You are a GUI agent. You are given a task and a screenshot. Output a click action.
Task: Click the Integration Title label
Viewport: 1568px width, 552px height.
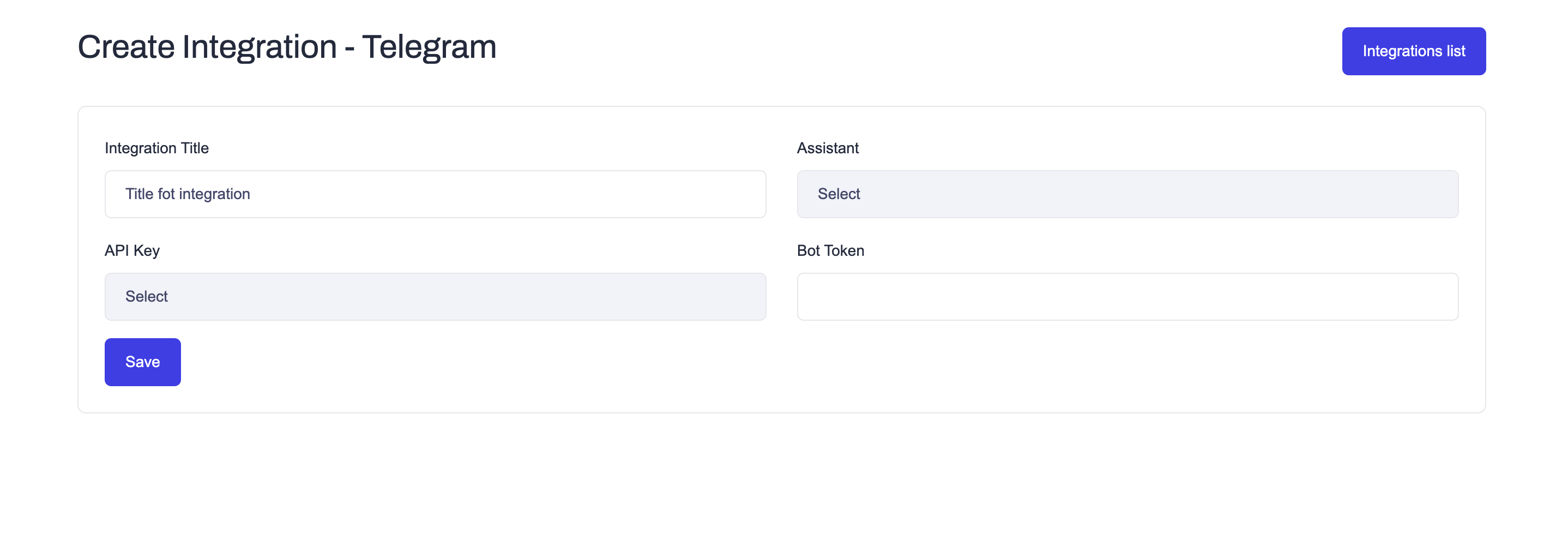click(156, 147)
